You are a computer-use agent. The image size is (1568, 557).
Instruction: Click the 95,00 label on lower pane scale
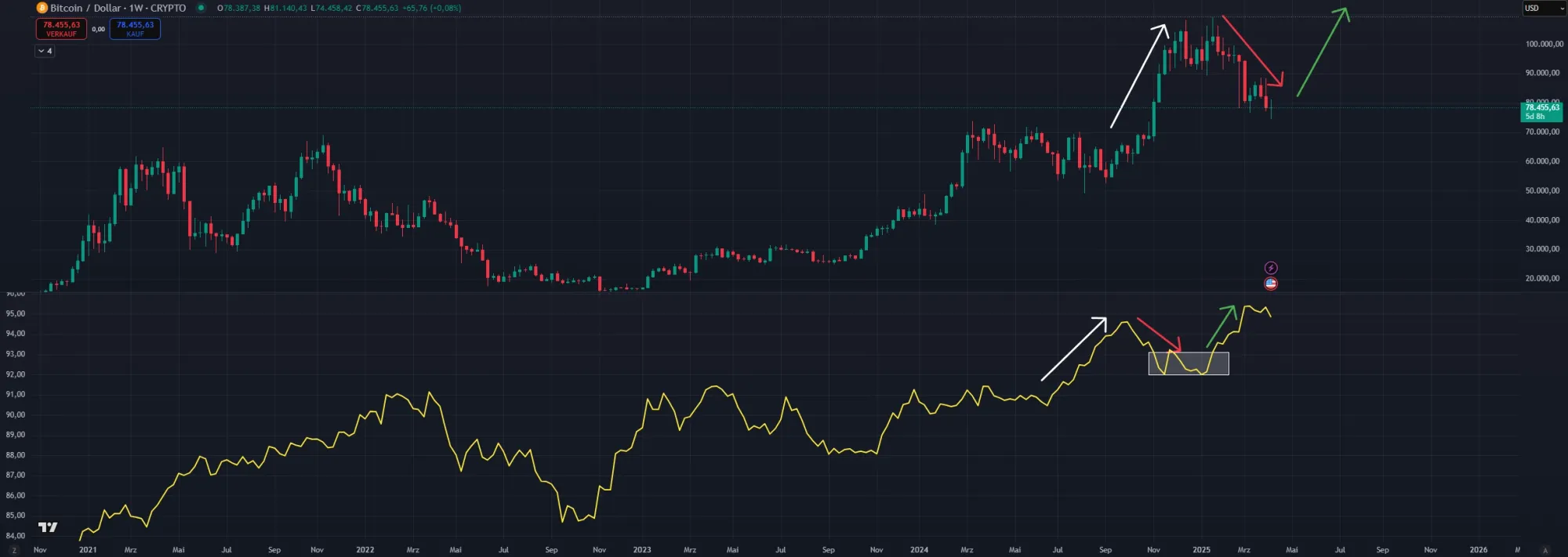pos(15,313)
